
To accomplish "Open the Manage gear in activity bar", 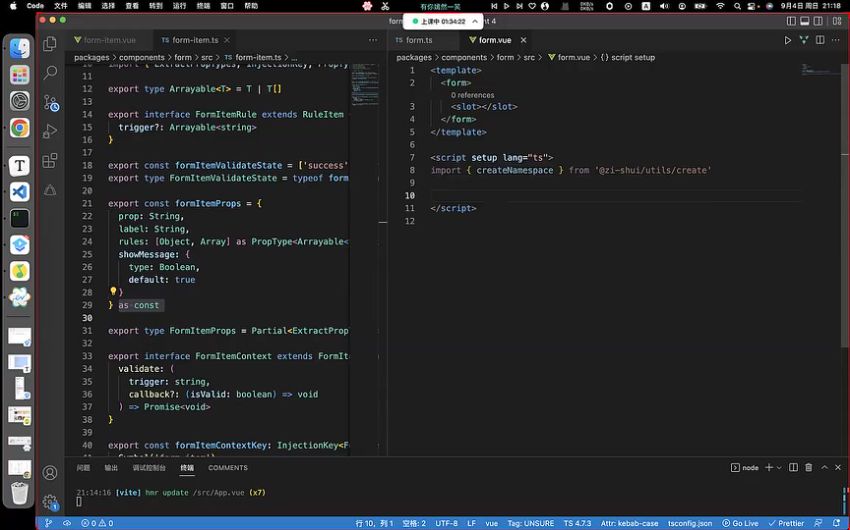I will pos(50,501).
